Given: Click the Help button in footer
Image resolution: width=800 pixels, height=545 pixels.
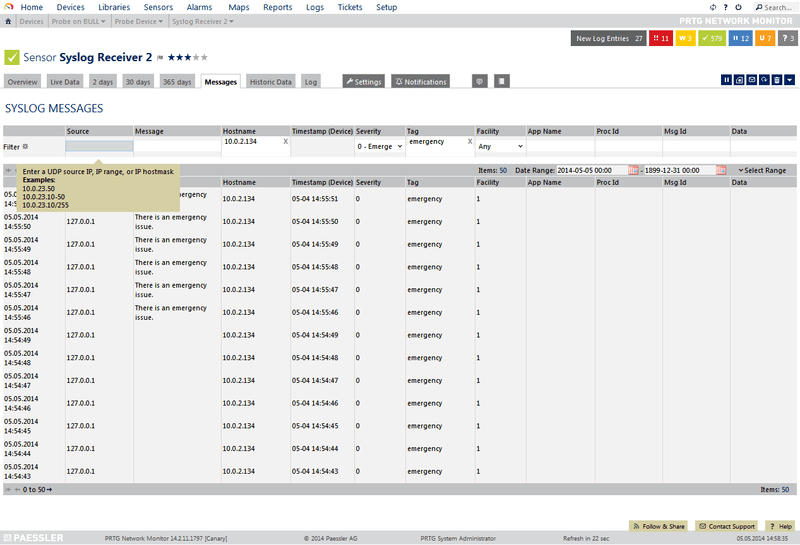Looking at the screenshot, I should click(x=781, y=526).
